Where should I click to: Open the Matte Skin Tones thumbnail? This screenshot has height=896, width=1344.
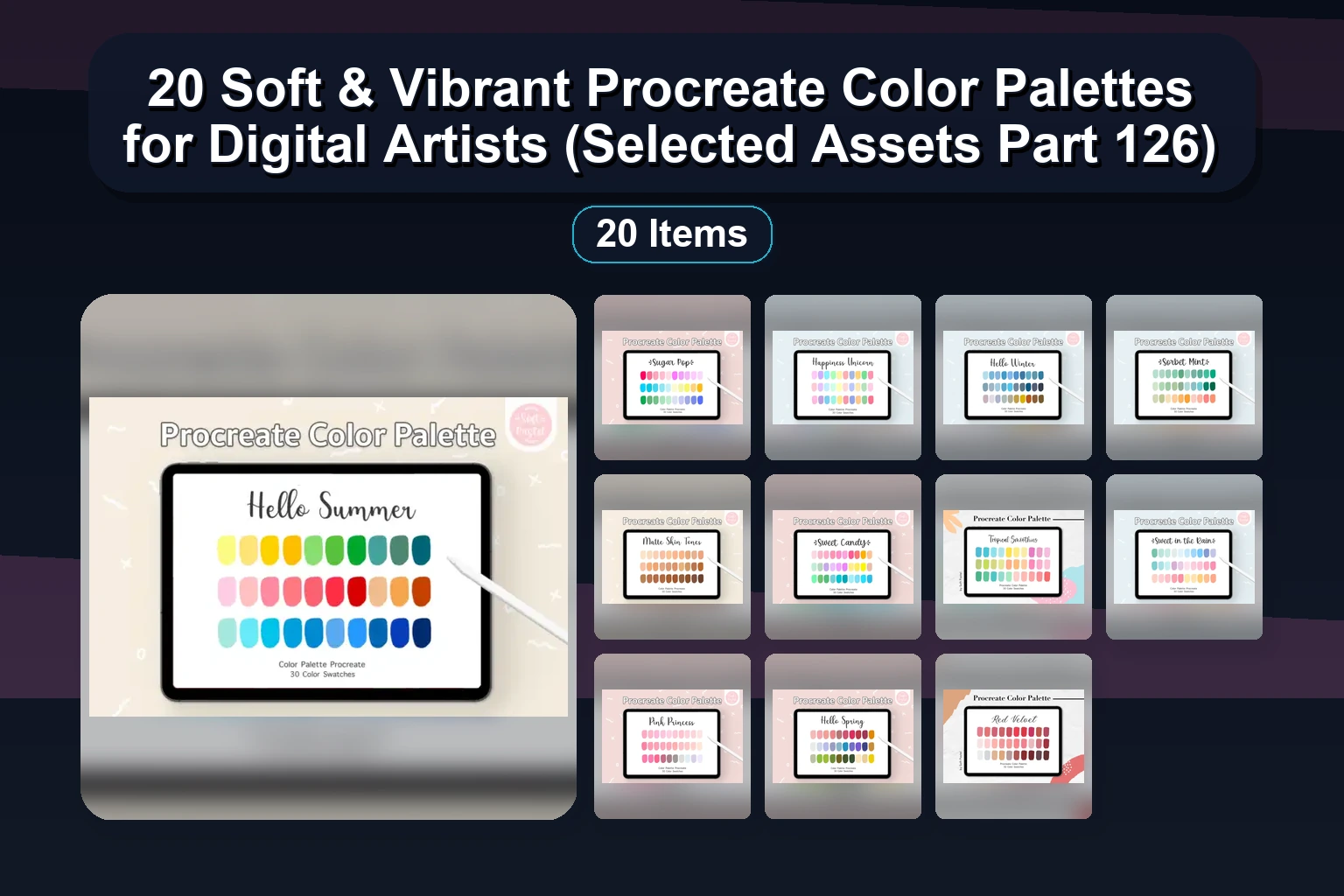(x=672, y=556)
